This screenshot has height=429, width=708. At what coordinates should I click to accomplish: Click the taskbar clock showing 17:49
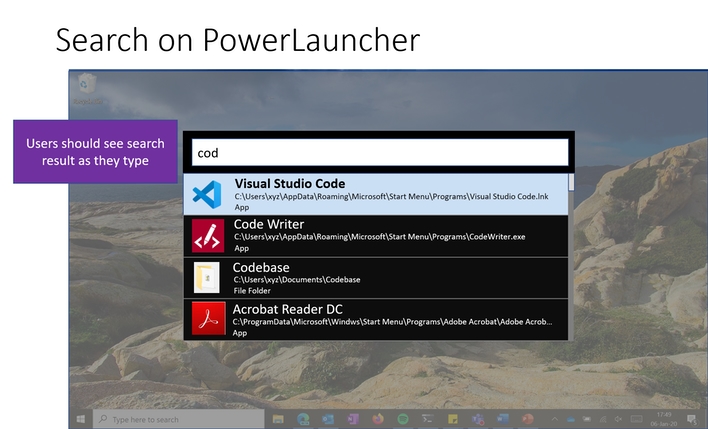(664, 419)
